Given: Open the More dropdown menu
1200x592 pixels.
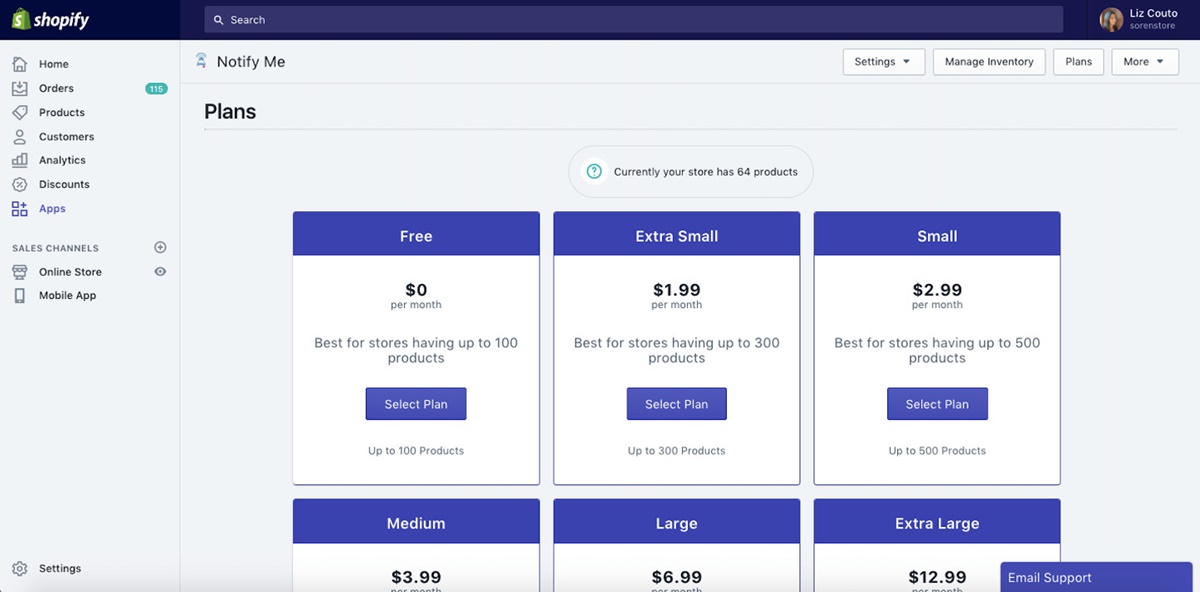Looking at the screenshot, I should point(1144,62).
